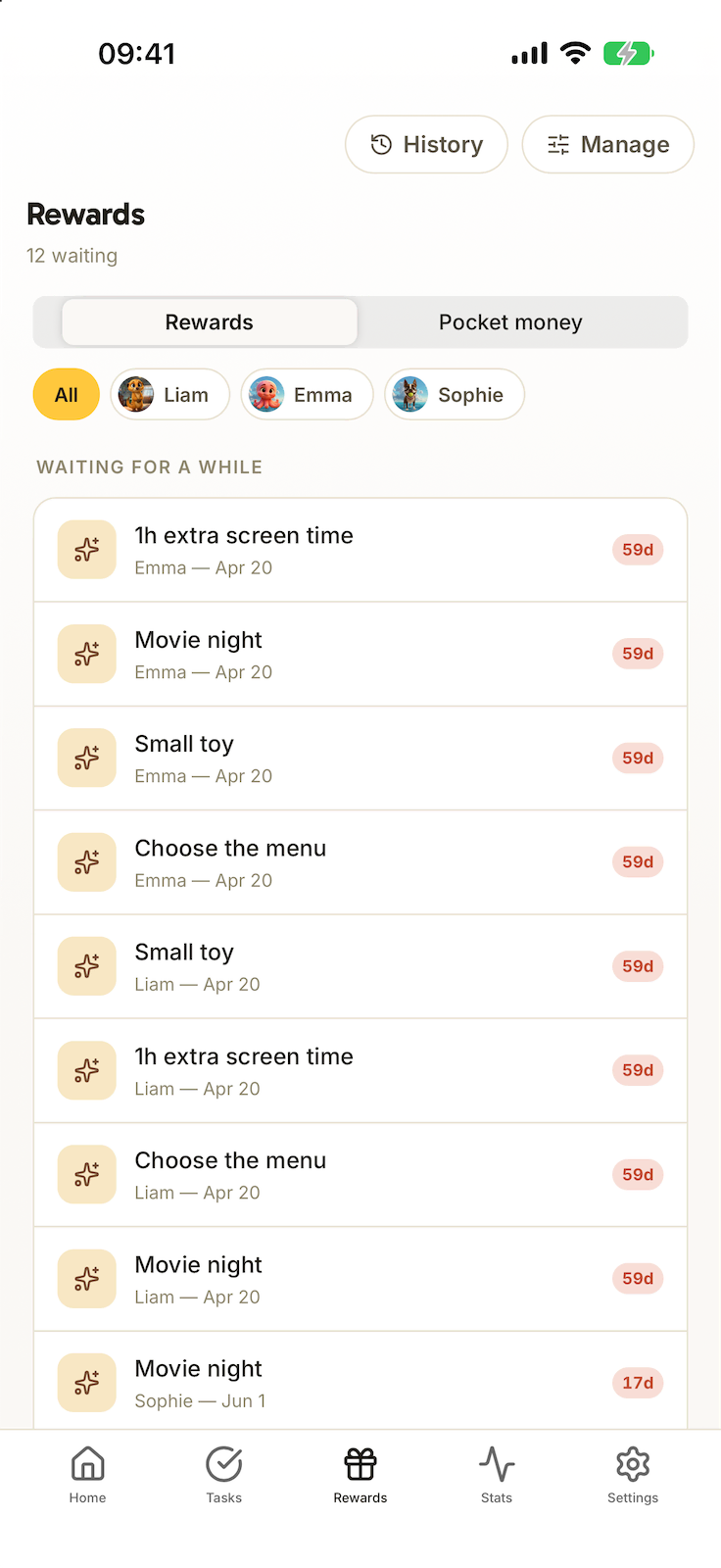This screenshot has width=721, height=1568.
Task: Open Tasks checkmark icon
Action: 224,1464
